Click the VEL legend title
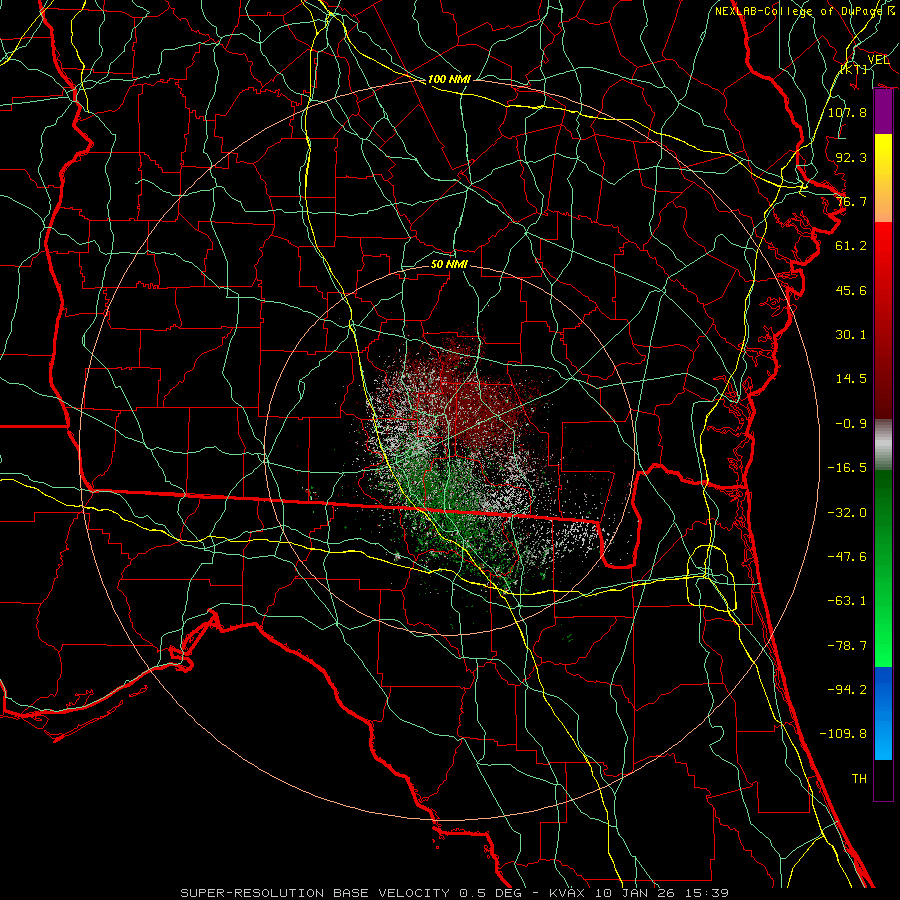Screen dimensions: 900x900 pyautogui.click(x=878, y=59)
